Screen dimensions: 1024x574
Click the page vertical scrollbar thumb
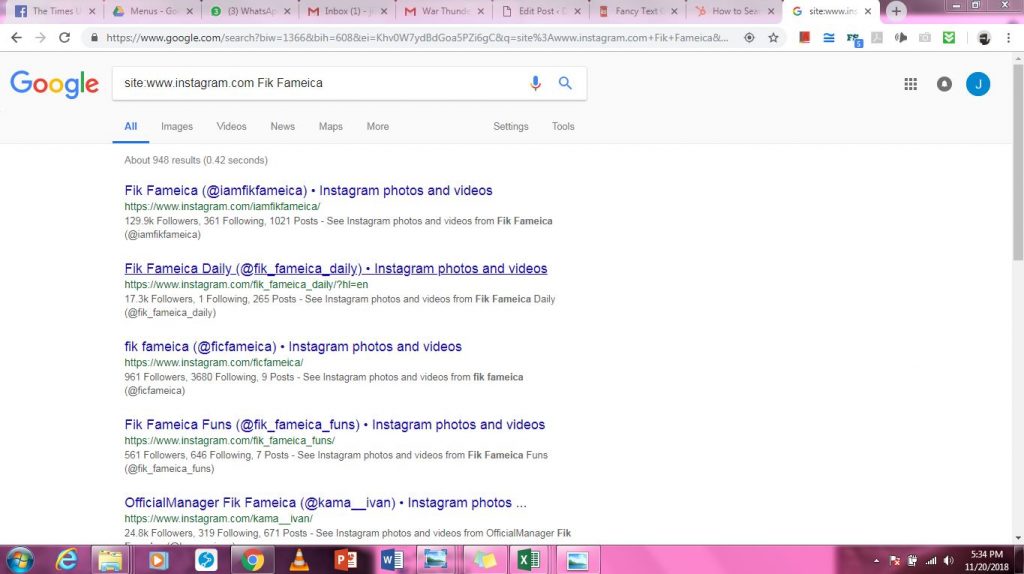1018,162
